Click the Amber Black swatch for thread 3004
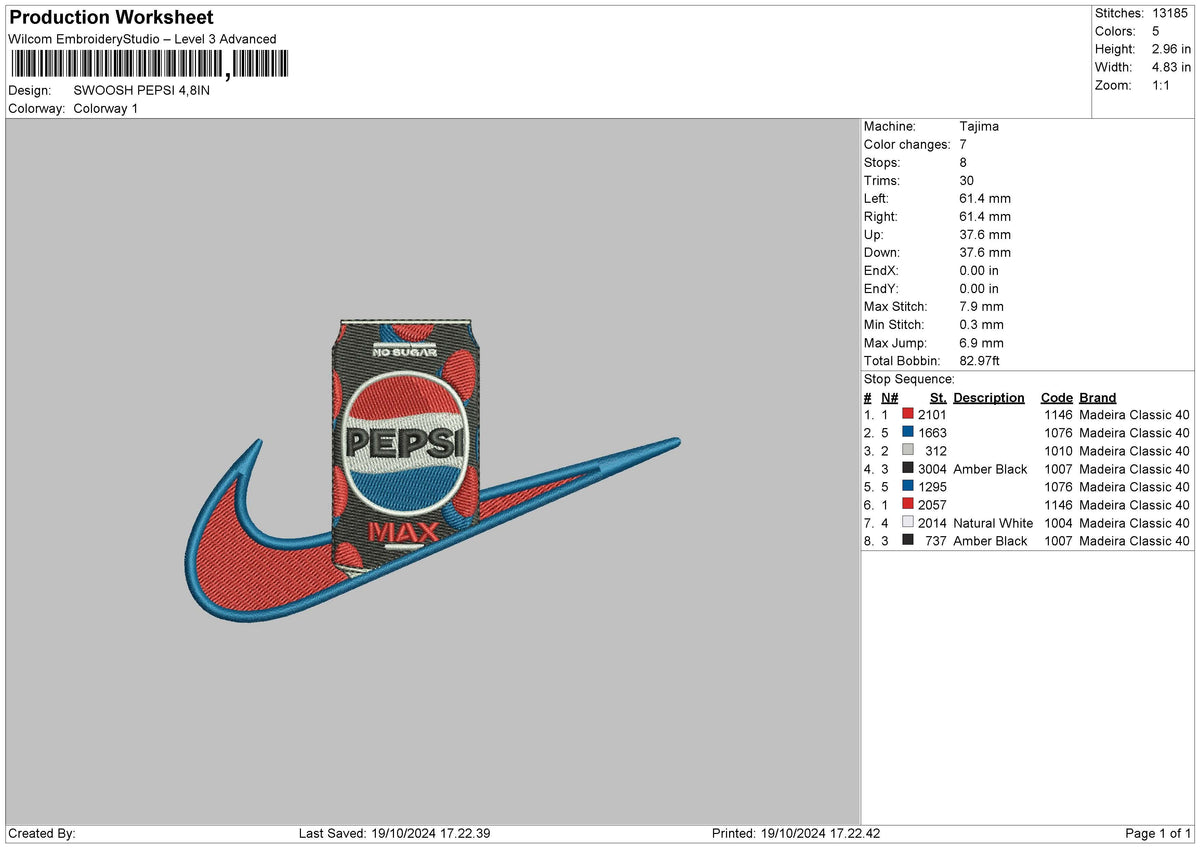 [x=906, y=469]
